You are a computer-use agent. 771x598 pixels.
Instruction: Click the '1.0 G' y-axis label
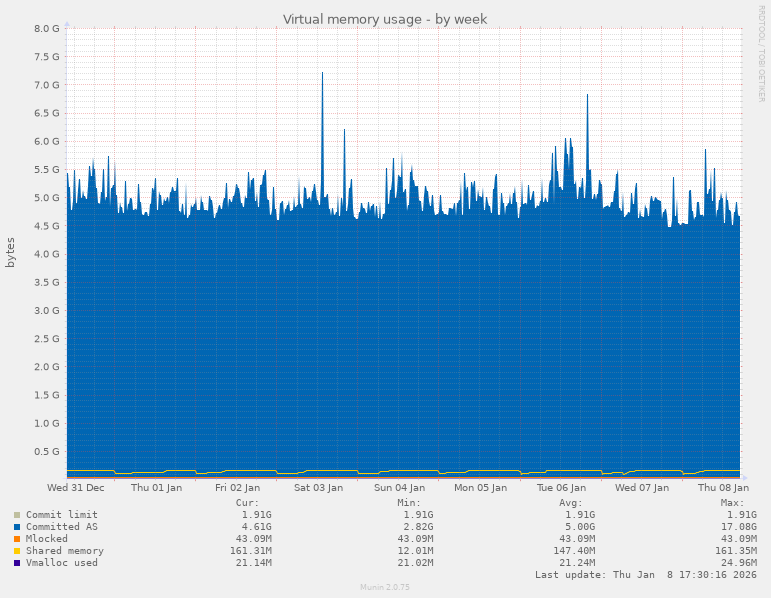point(47,423)
